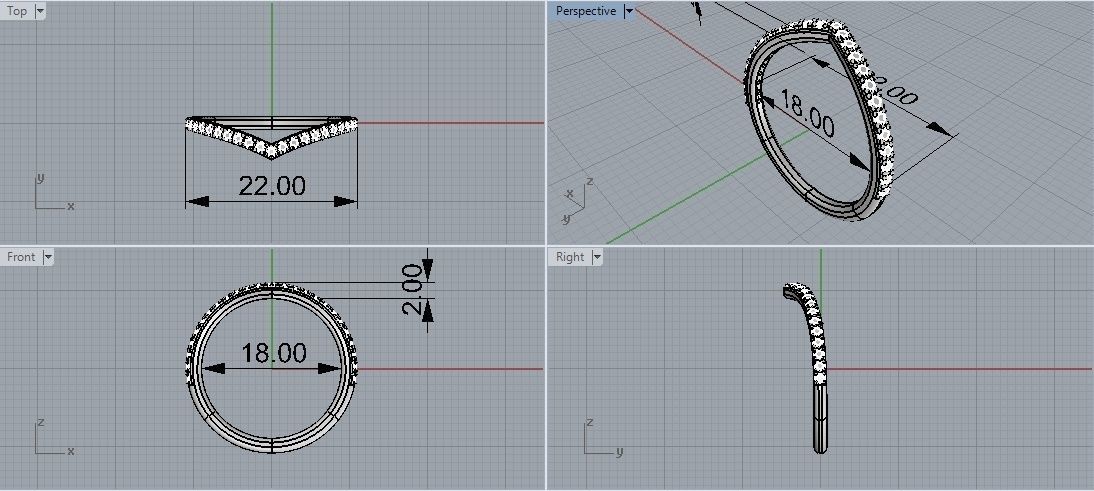Viewport: 1094px width, 491px height.
Task: Select the 18.00 dimension in Perspective view
Action: click(x=807, y=113)
